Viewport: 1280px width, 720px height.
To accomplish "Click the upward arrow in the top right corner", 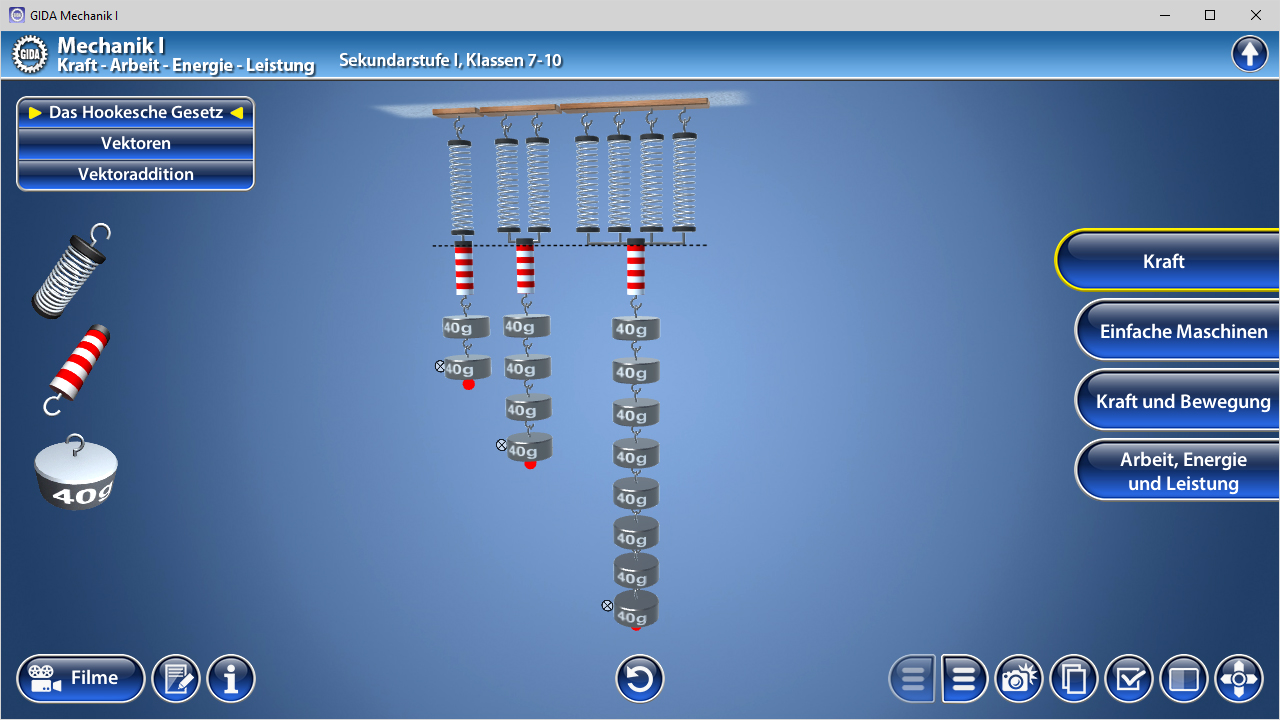I will coord(1249,53).
